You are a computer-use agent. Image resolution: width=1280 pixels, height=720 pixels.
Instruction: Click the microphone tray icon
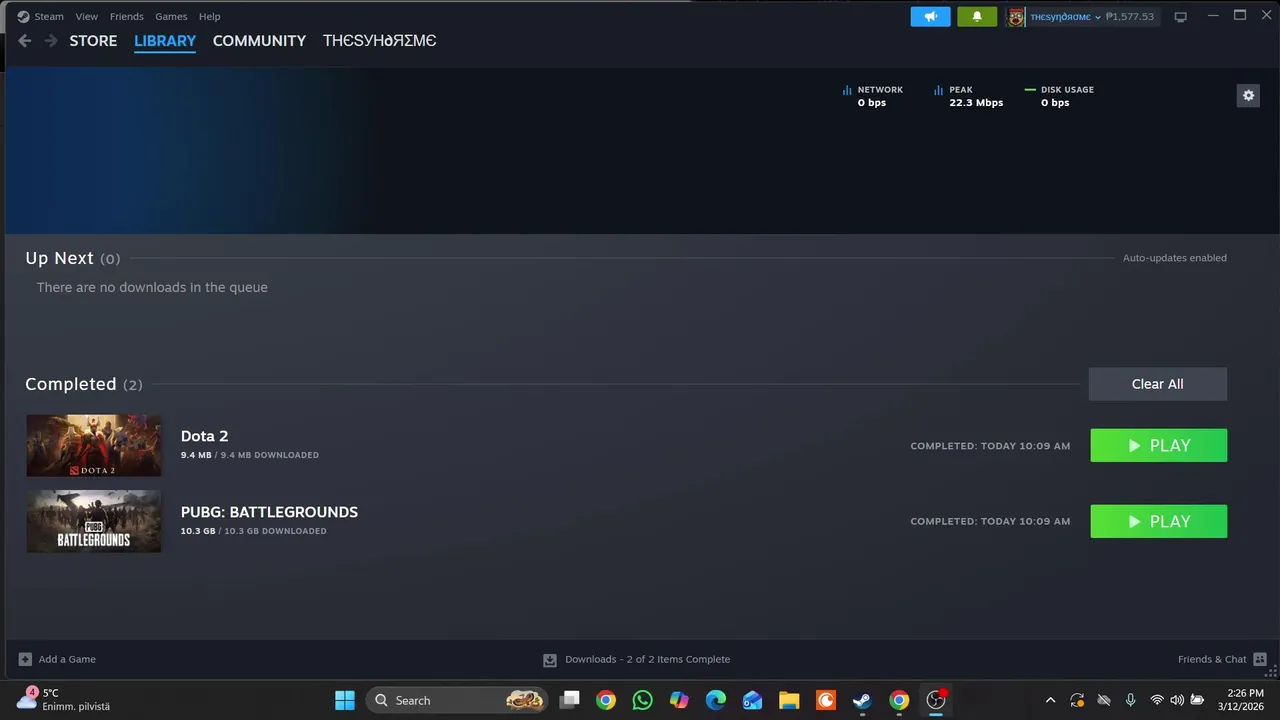[1130, 700]
